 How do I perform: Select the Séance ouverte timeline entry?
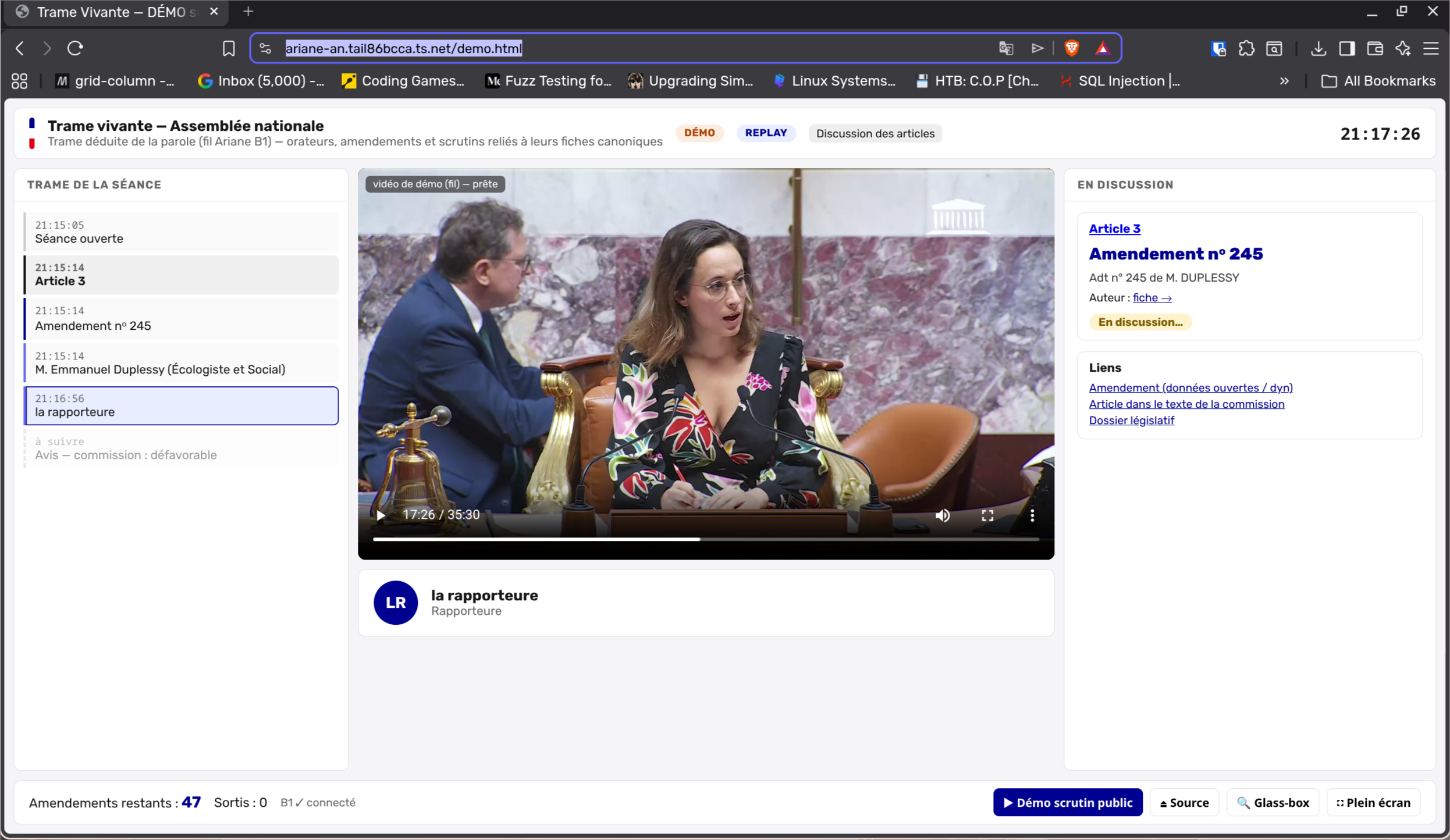point(181,232)
